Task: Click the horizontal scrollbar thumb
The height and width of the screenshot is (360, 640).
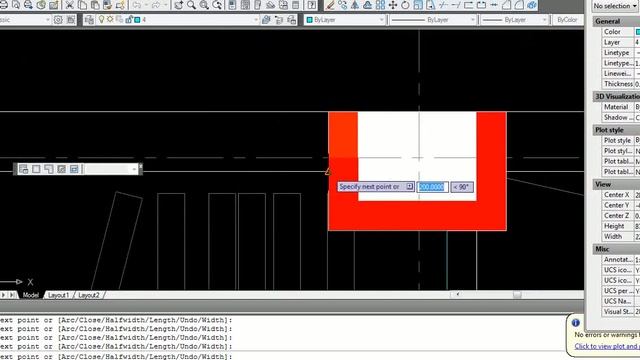Action: coord(517,294)
